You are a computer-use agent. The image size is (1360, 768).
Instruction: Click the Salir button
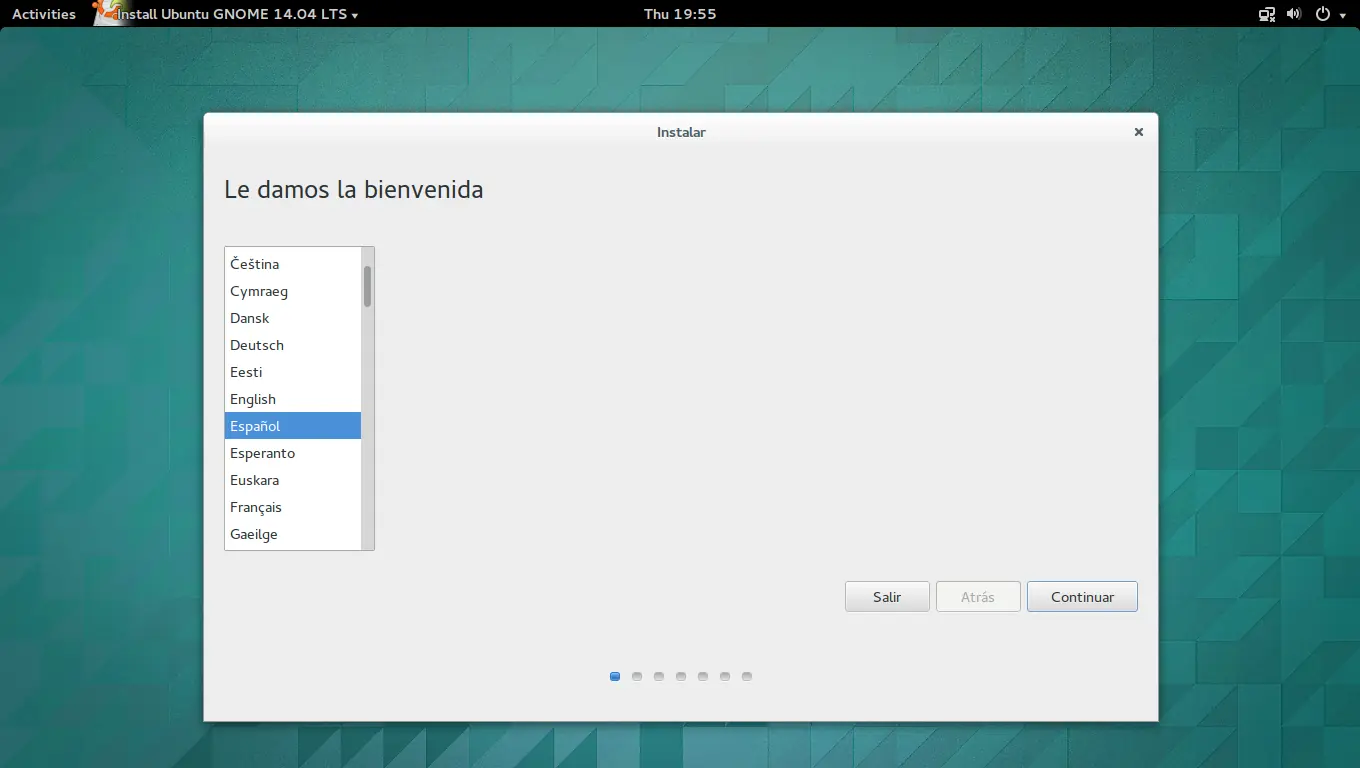(887, 597)
